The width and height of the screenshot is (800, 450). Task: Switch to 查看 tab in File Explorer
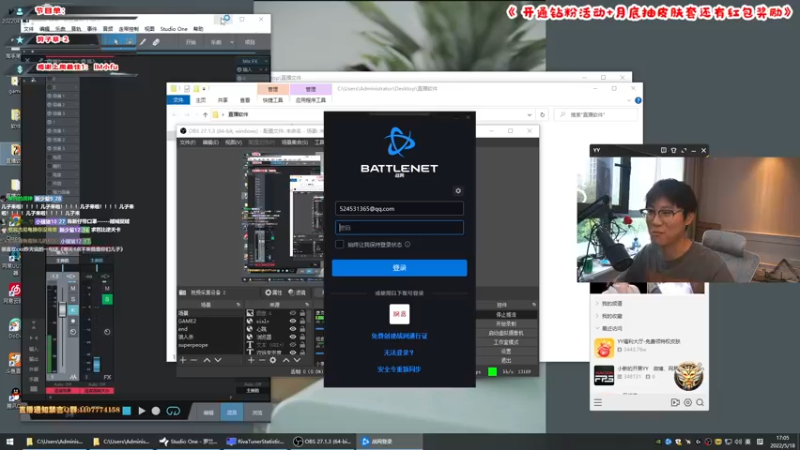(245, 100)
